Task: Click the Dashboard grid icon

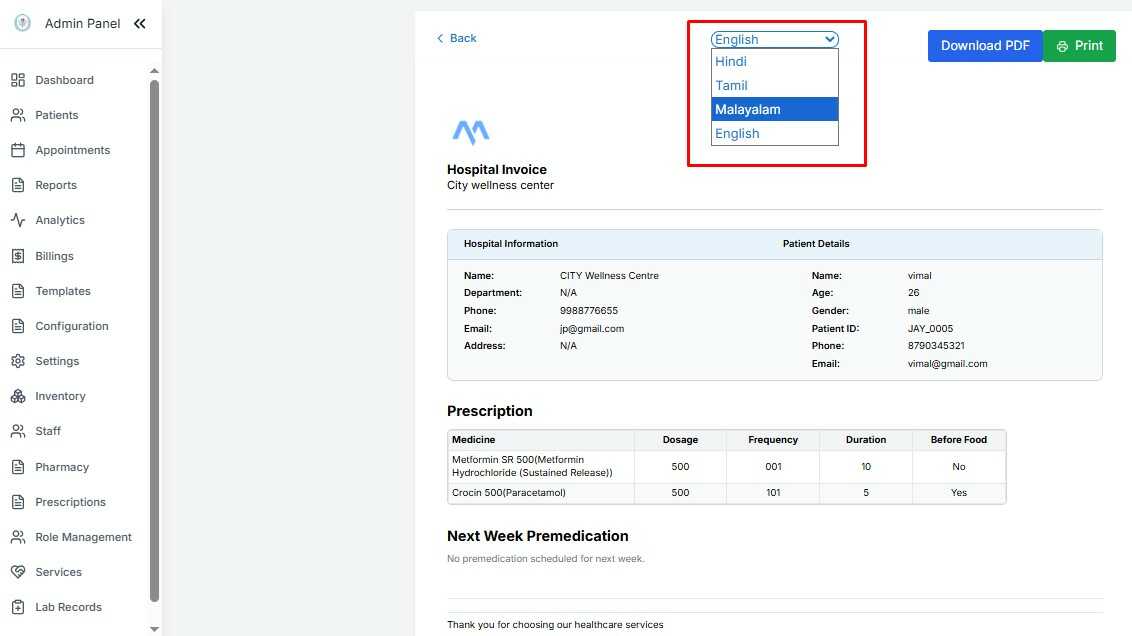Action: click(x=18, y=80)
